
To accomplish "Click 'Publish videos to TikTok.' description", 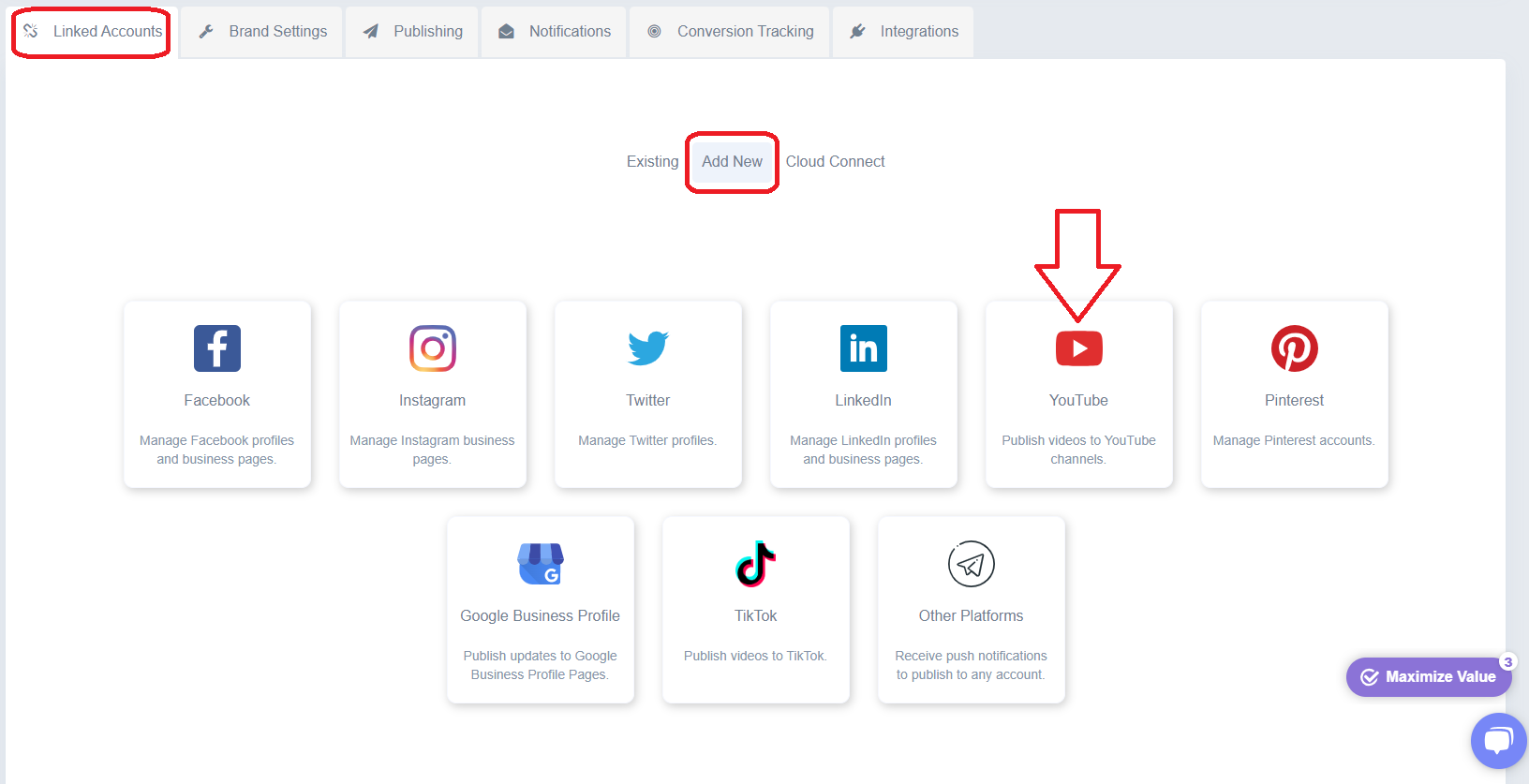I will tap(756, 656).
